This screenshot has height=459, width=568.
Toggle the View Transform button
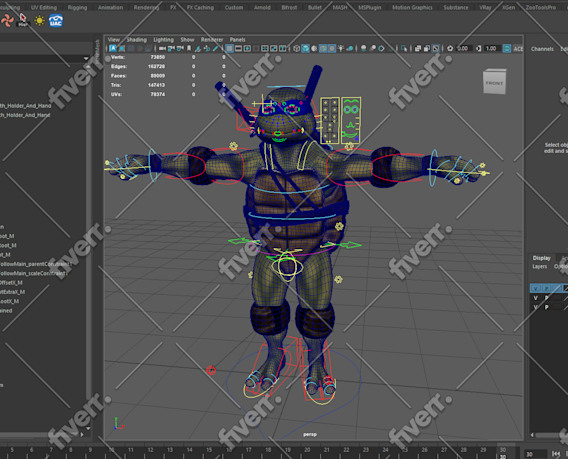[507, 49]
